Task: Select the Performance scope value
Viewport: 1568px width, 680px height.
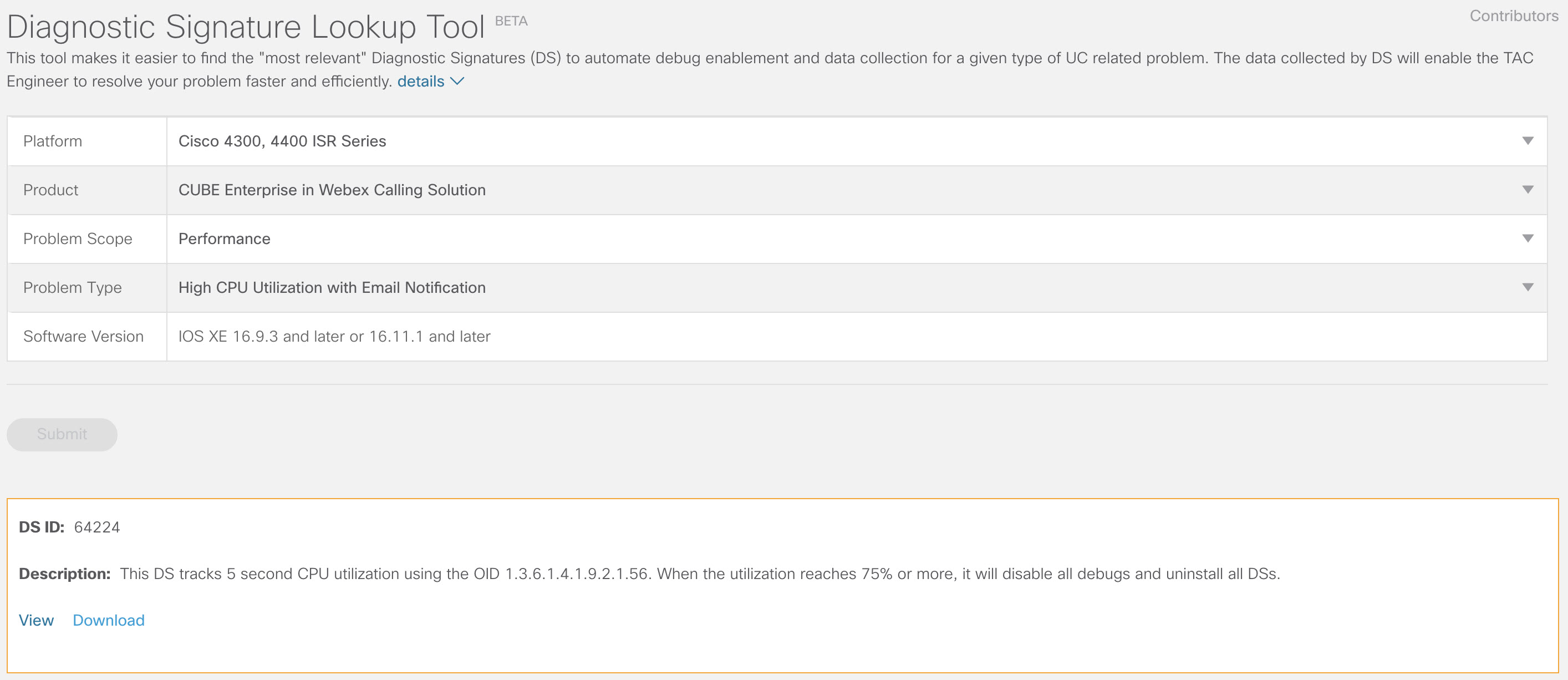Action: point(223,238)
